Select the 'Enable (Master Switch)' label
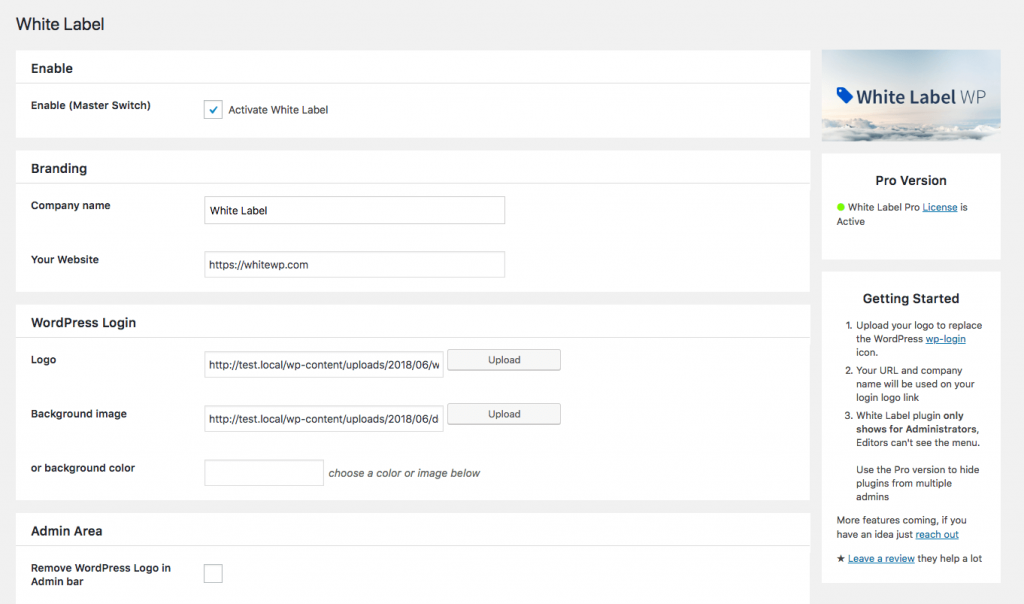This screenshot has width=1024, height=604. 91,105
